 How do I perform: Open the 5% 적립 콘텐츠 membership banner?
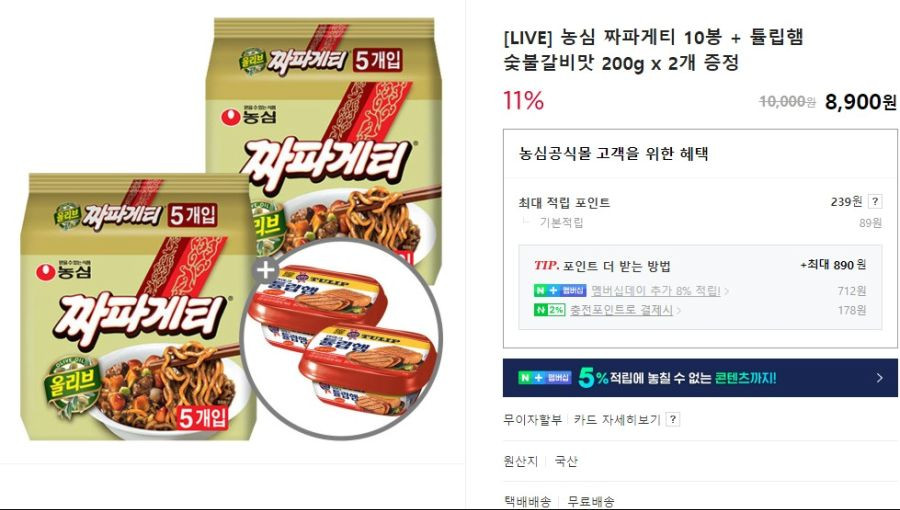click(700, 377)
